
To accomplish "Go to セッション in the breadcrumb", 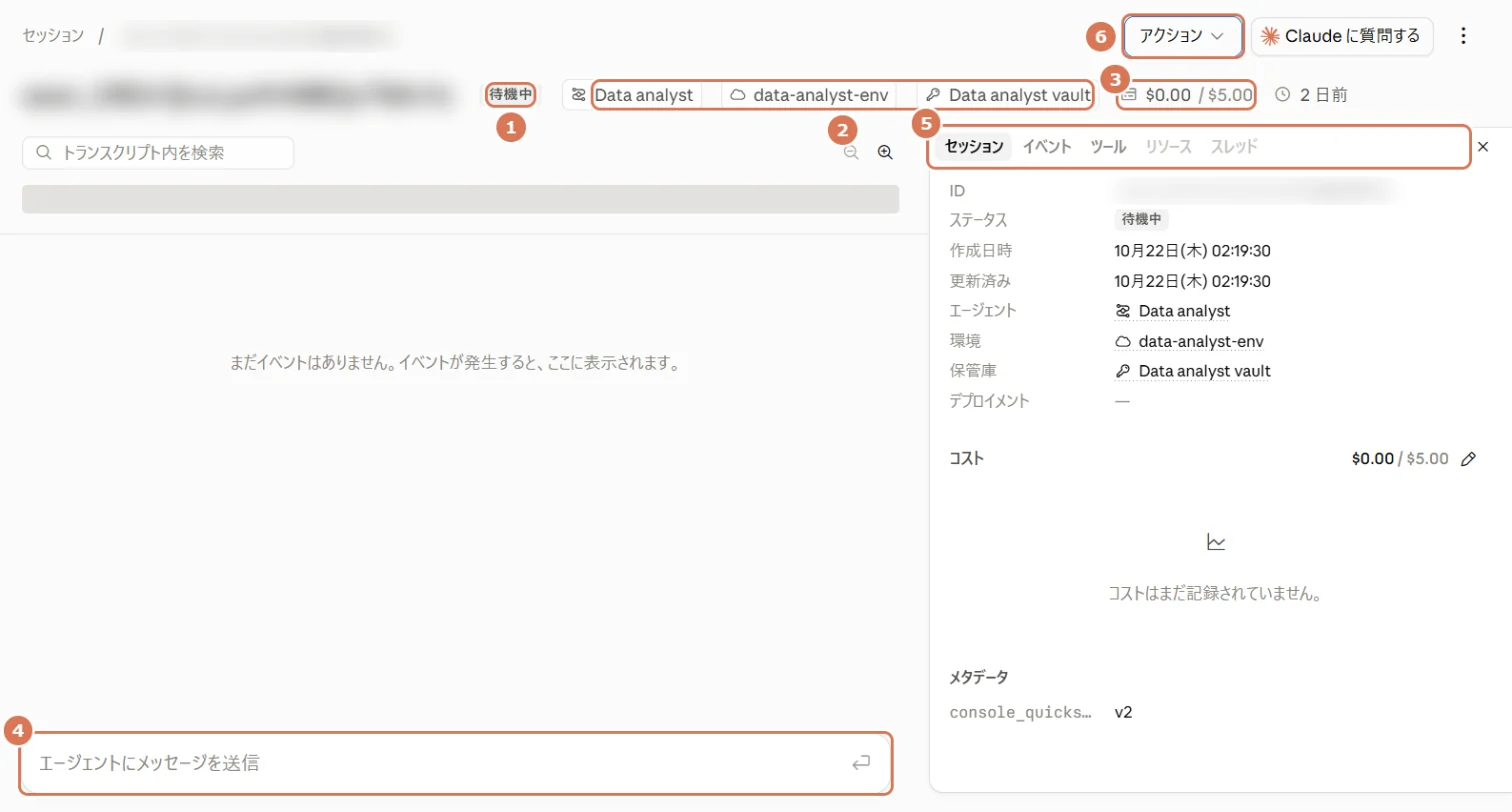I will click(x=53, y=36).
